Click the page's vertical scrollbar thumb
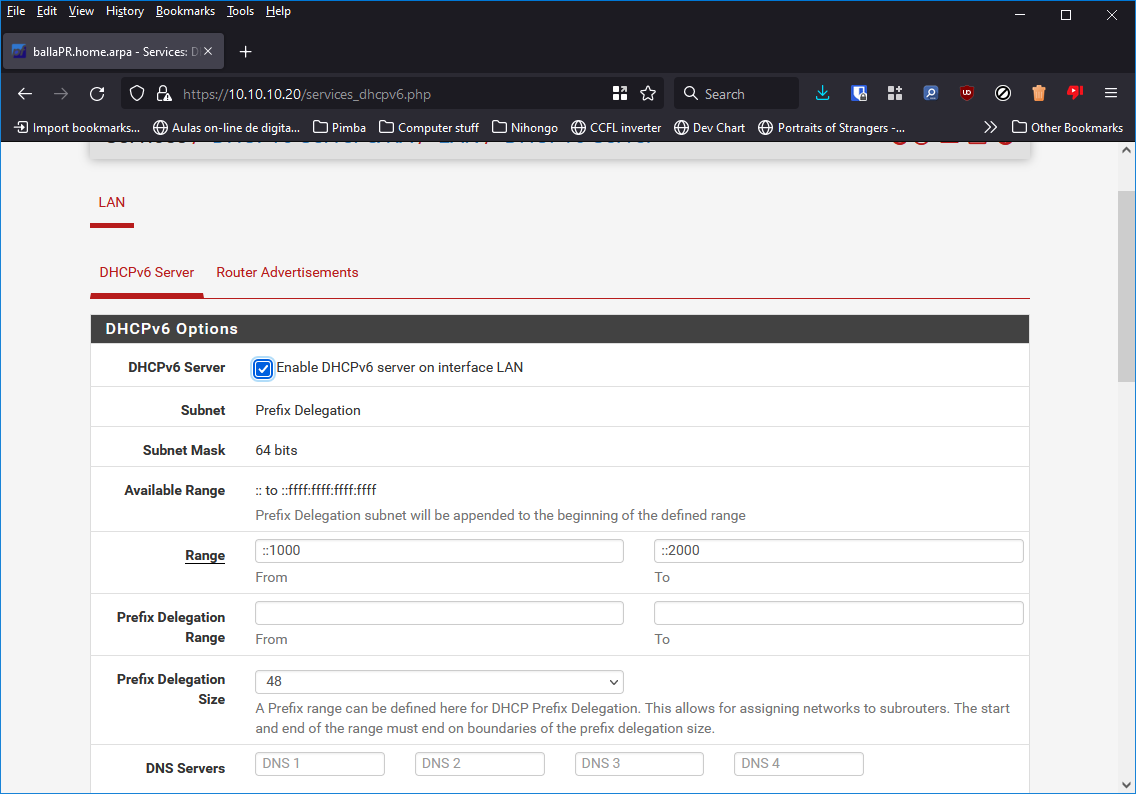The width and height of the screenshot is (1136, 794). tap(1126, 285)
